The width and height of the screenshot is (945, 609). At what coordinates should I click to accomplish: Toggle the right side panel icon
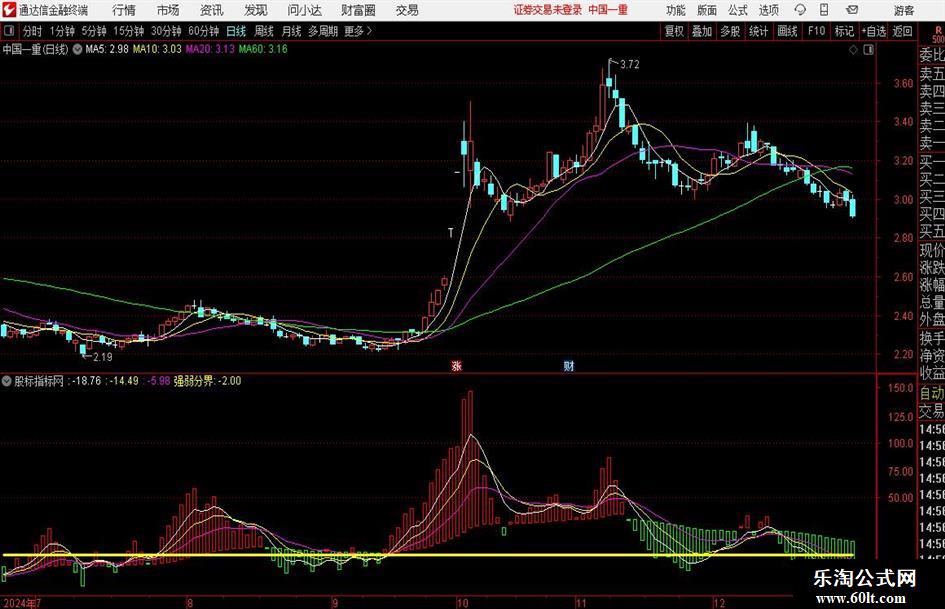point(868,50)
